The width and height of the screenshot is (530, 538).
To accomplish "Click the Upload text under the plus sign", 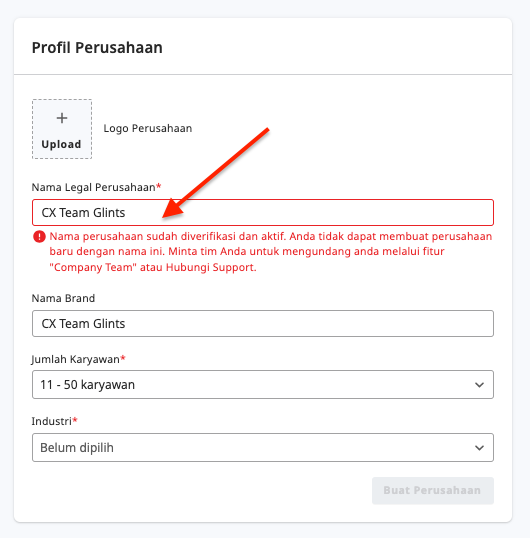I will click(x=61, y=144).
